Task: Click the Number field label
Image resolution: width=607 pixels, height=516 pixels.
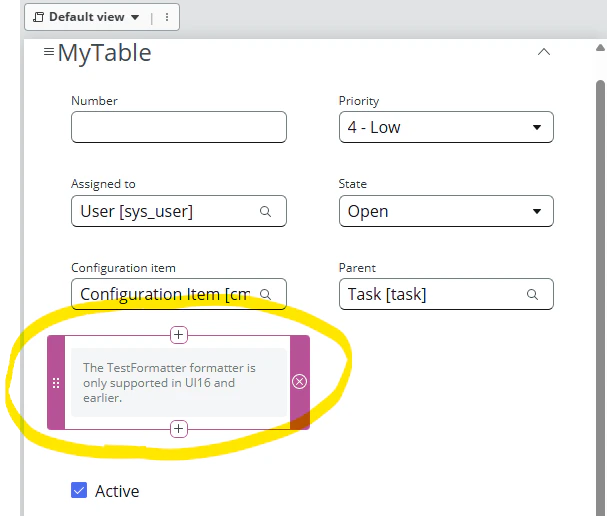Action: pyautogui.click(x=94, y=101)
